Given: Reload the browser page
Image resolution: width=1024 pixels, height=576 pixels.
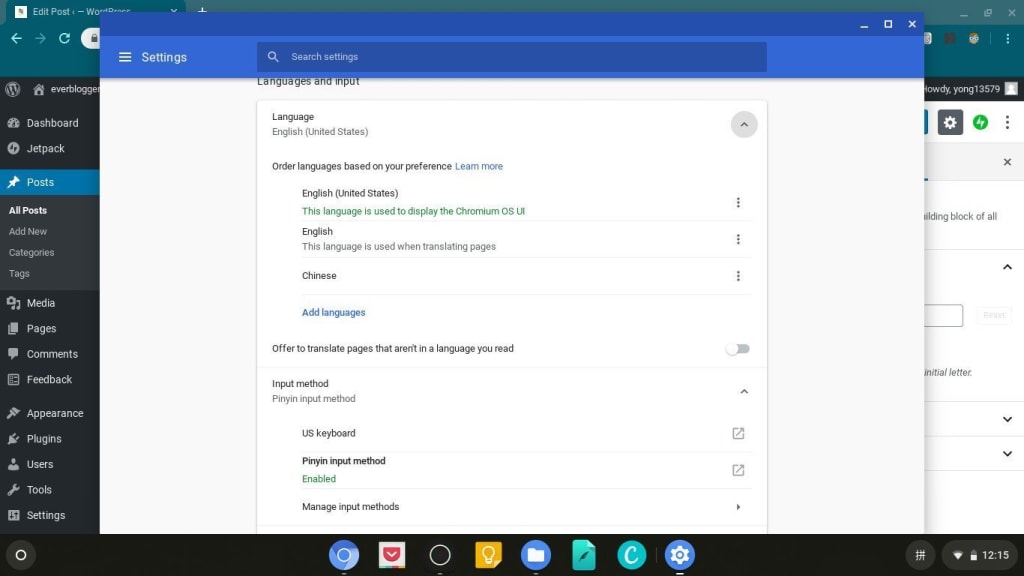Looking at the screenshot, I should [x=64, y=39].
